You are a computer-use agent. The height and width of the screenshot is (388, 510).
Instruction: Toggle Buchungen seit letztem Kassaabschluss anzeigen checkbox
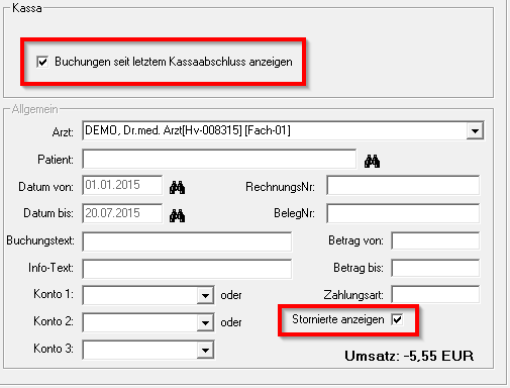(43, 62)
